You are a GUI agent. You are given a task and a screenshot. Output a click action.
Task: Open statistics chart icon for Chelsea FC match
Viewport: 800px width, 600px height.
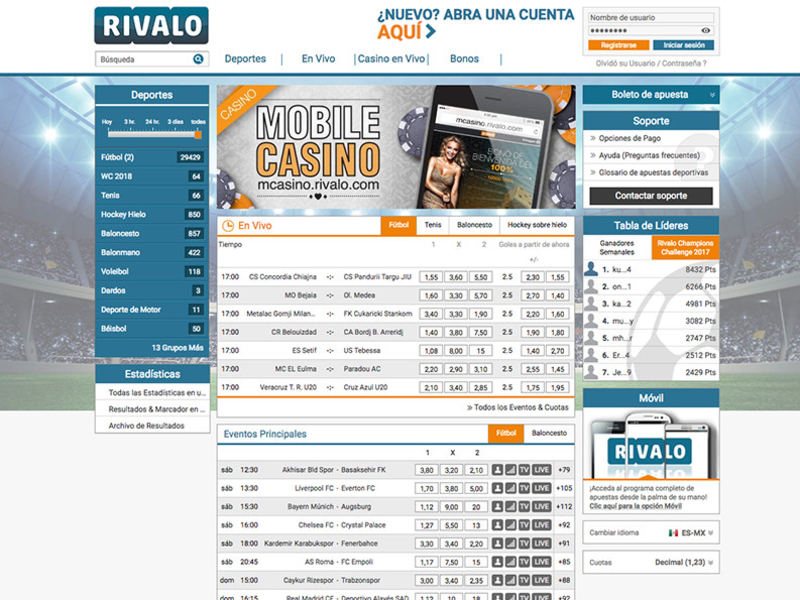(511, 525)
